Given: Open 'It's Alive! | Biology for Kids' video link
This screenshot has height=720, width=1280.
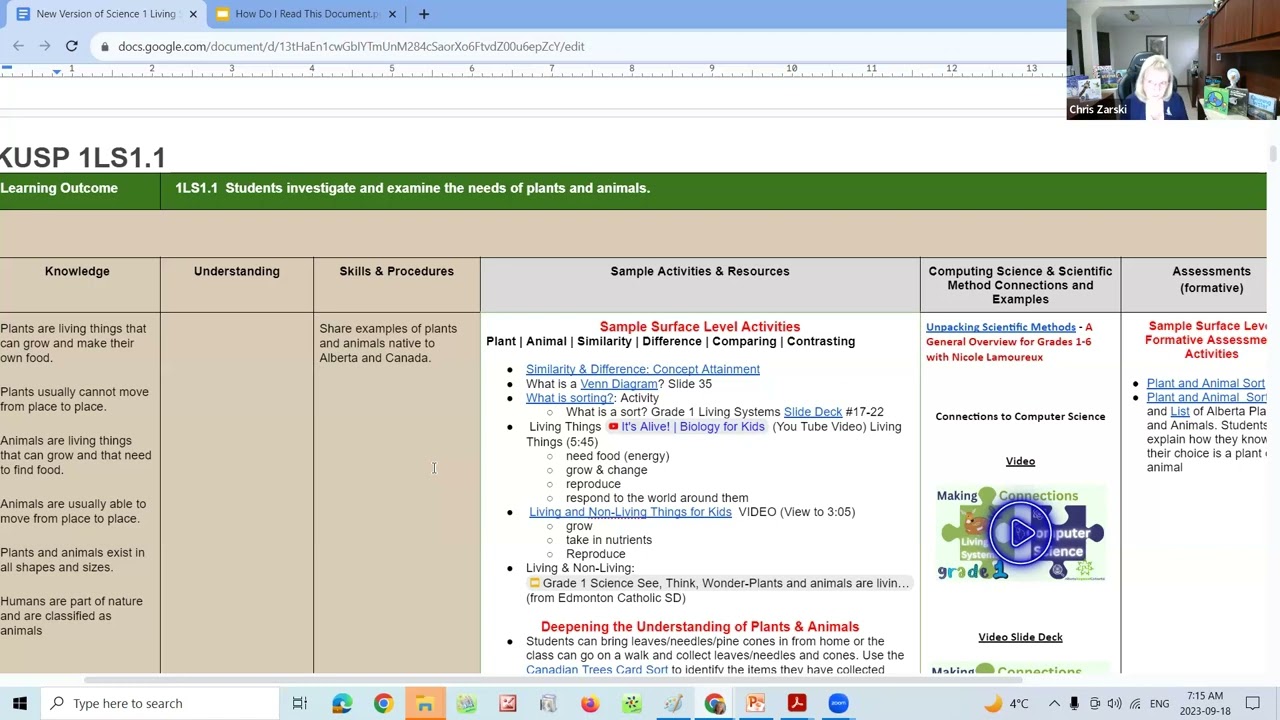Looking at the screenshot, I should point(693,426).
